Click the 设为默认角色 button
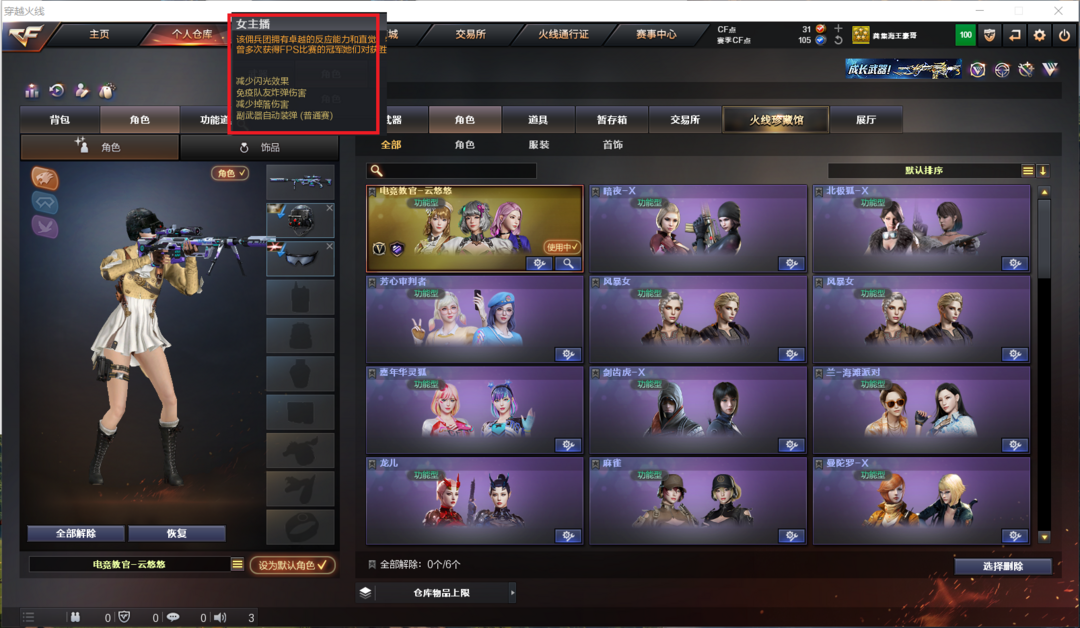Image resolution: width=1080 pixels, height=628 pixels. coord(293,565)
